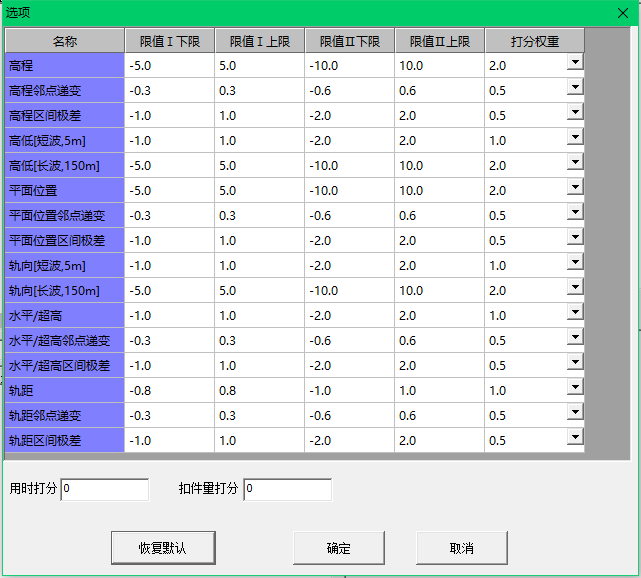Edit 限值Ⅰ上限 cell of 高低[短波,5m] row

point(260,140)
